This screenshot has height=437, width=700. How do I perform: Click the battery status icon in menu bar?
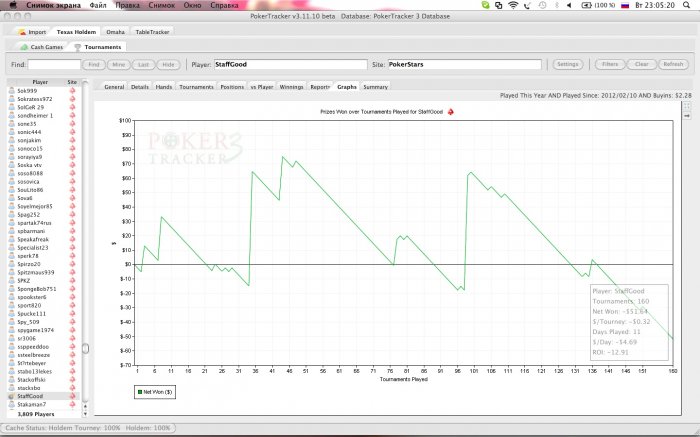586,5
